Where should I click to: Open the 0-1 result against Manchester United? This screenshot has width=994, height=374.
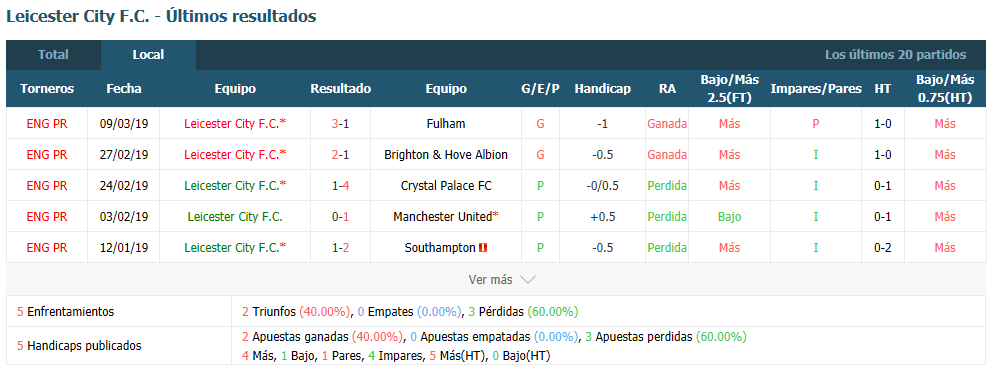click(340, 217)
